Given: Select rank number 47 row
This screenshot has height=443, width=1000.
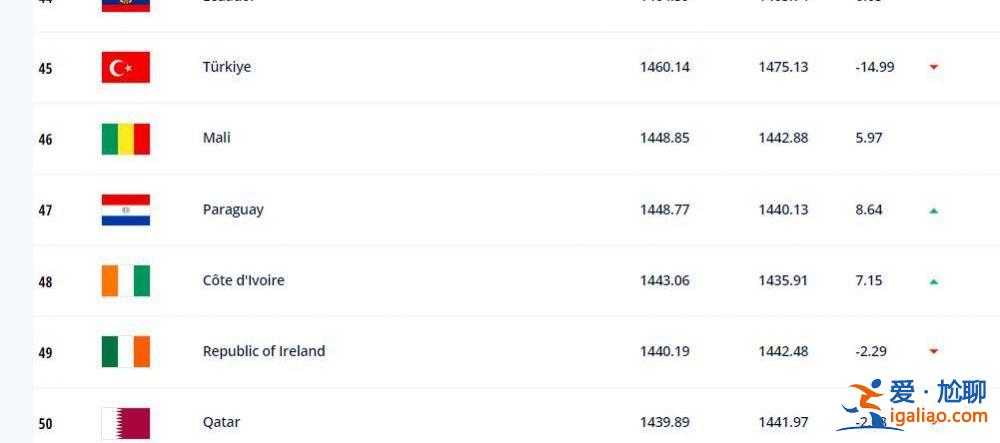Looking at the screenshot, I should pyautogui.click(x=516, y=210).
